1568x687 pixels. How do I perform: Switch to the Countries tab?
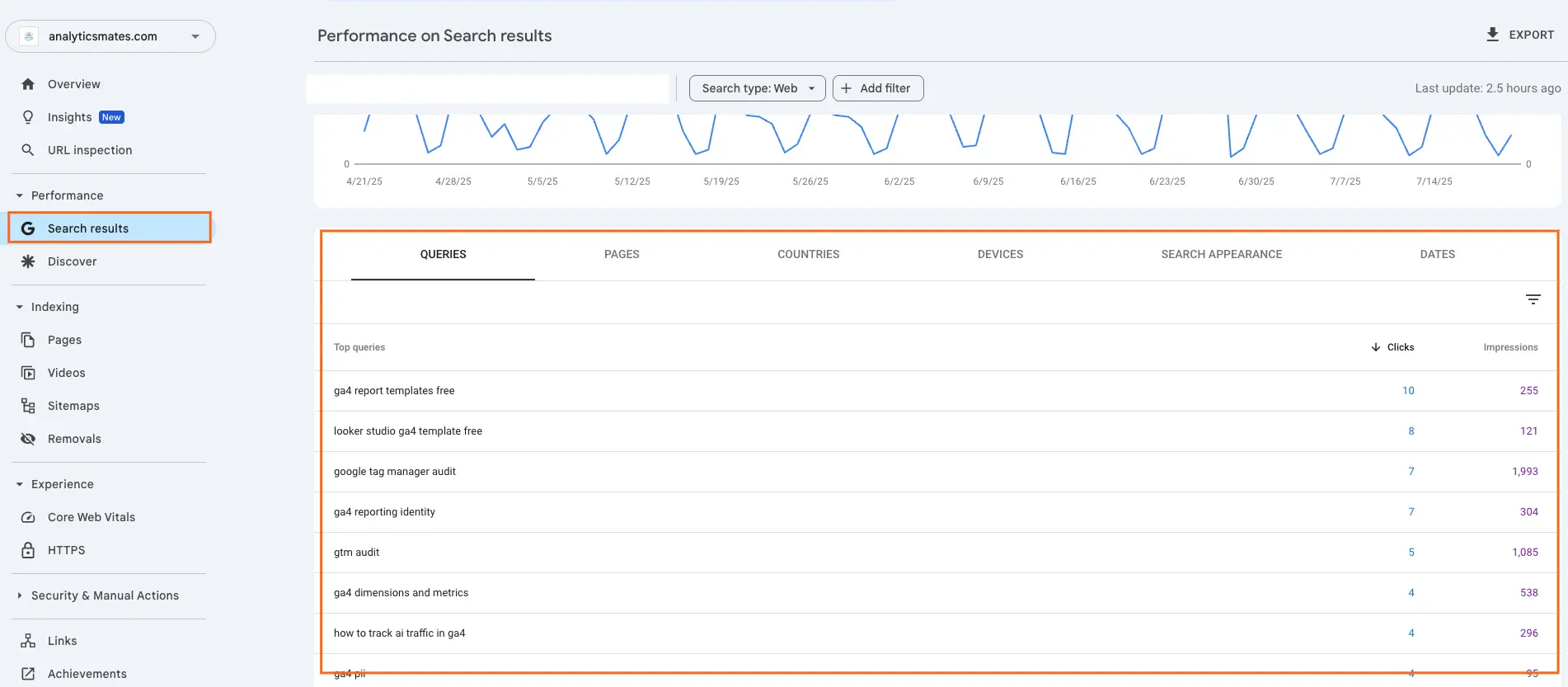click(x=808, y=255)
